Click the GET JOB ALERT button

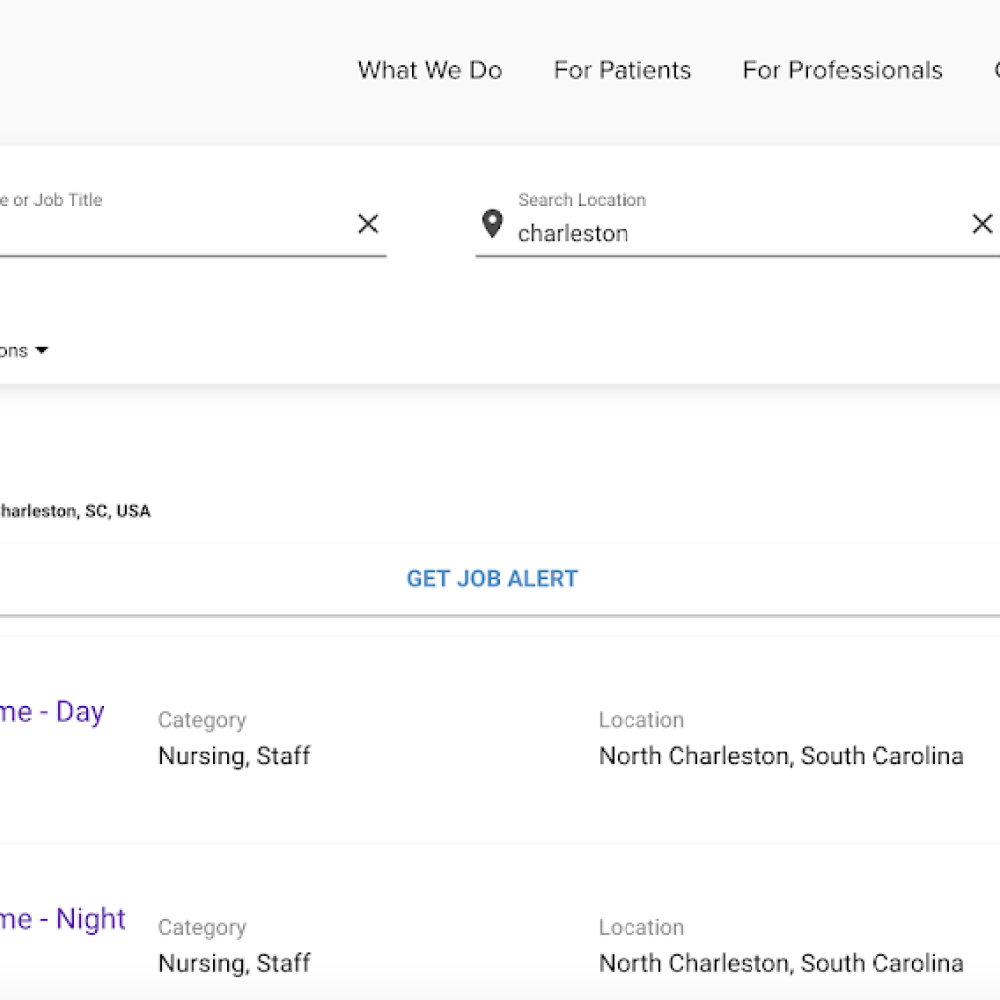click(x=492, y=579)
